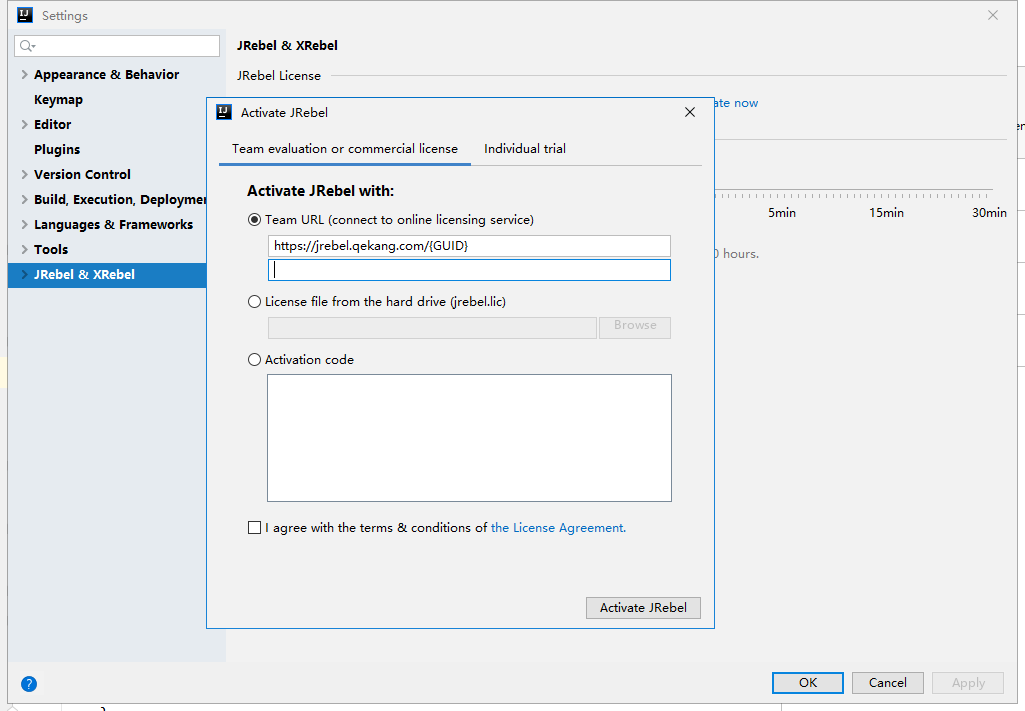Screen dimensions: 1025x711
Task: Click the IntelliJ icon in Settings titlebar
Action: (25, 15)
